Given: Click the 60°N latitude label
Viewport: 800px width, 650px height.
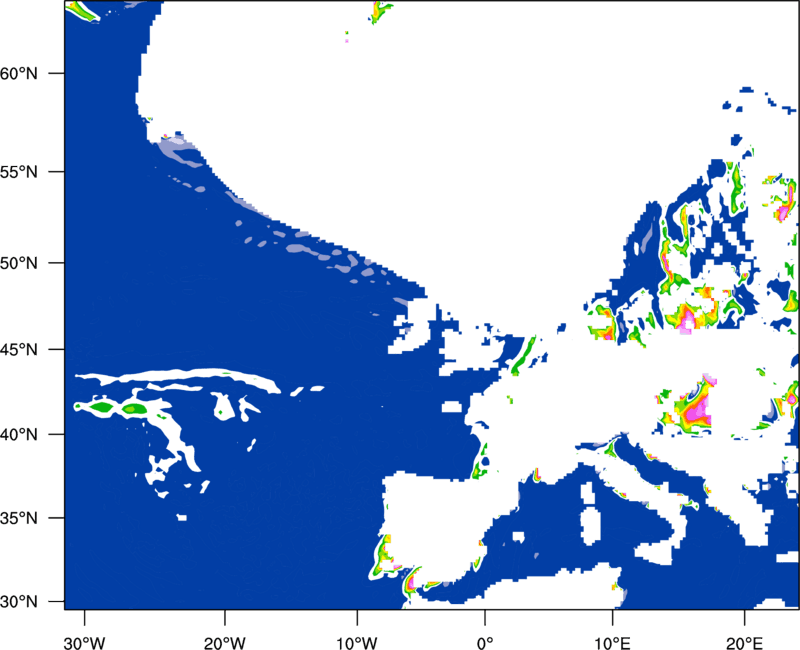Looking at the screenshot, I should pos(19,73).
